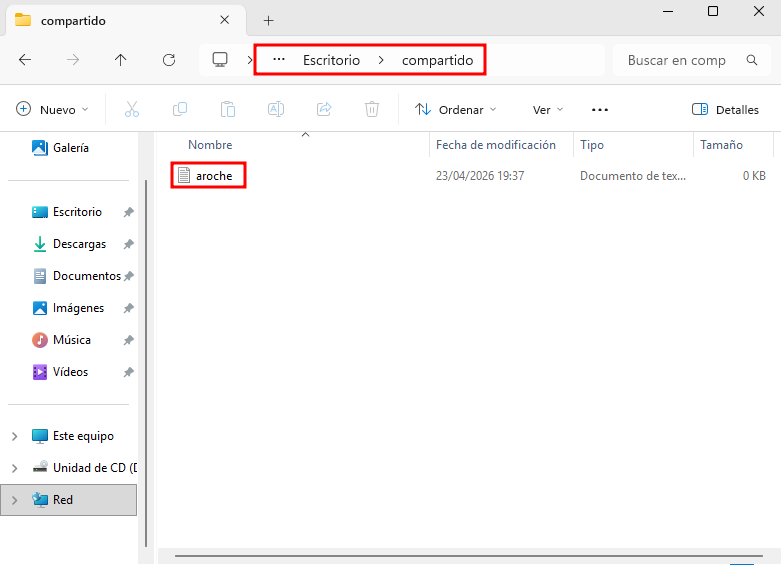Viewport: 781px width, 565px height.
Task: Expand the chevron between Escritorio and compartido
Action: (381, 60)
